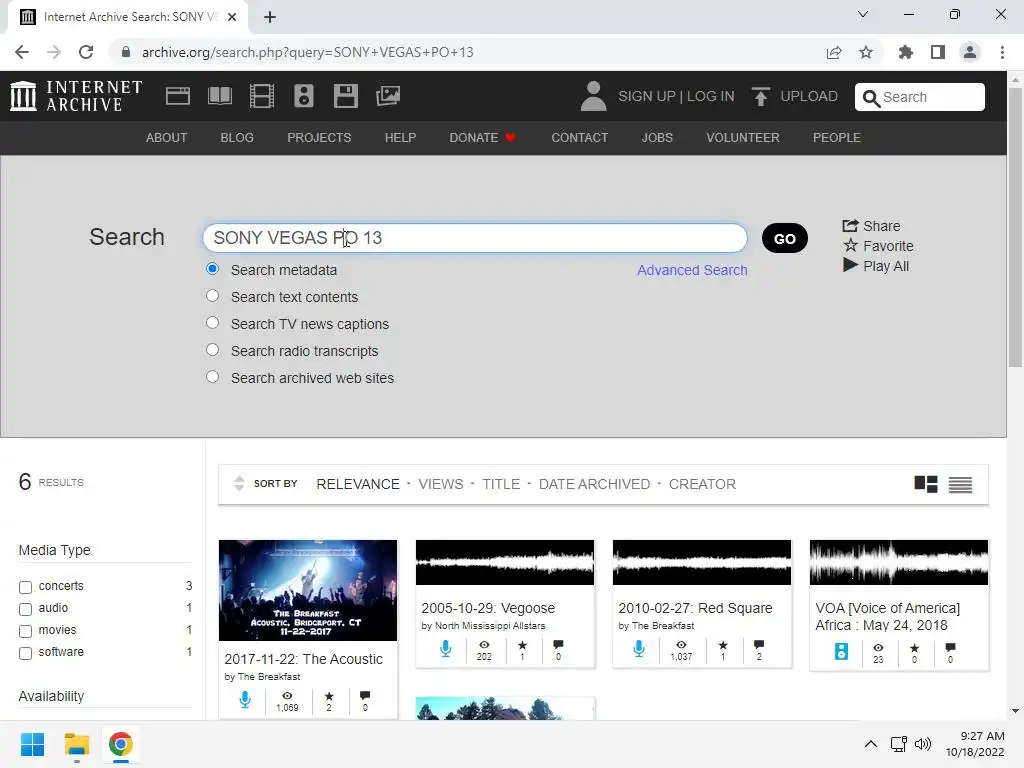Select Search text contents radio button
The width and height of the screenshot is (1024, 768).
point(212,295)
